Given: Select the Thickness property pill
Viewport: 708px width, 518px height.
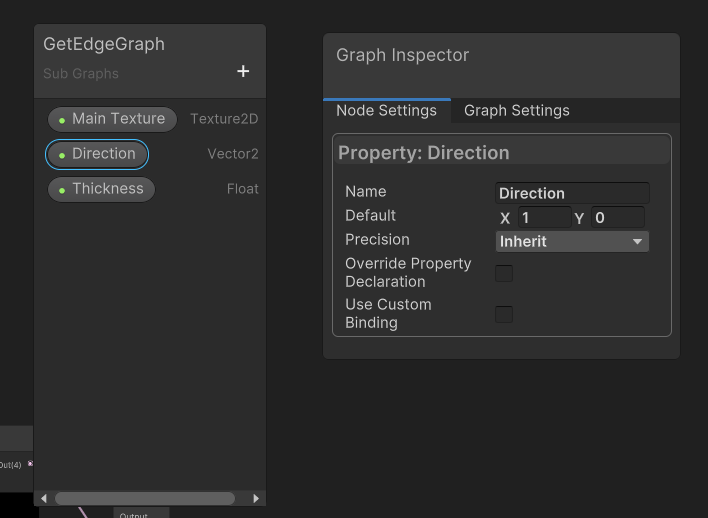Looking at the screenshot, I should [x=102, y=189].
